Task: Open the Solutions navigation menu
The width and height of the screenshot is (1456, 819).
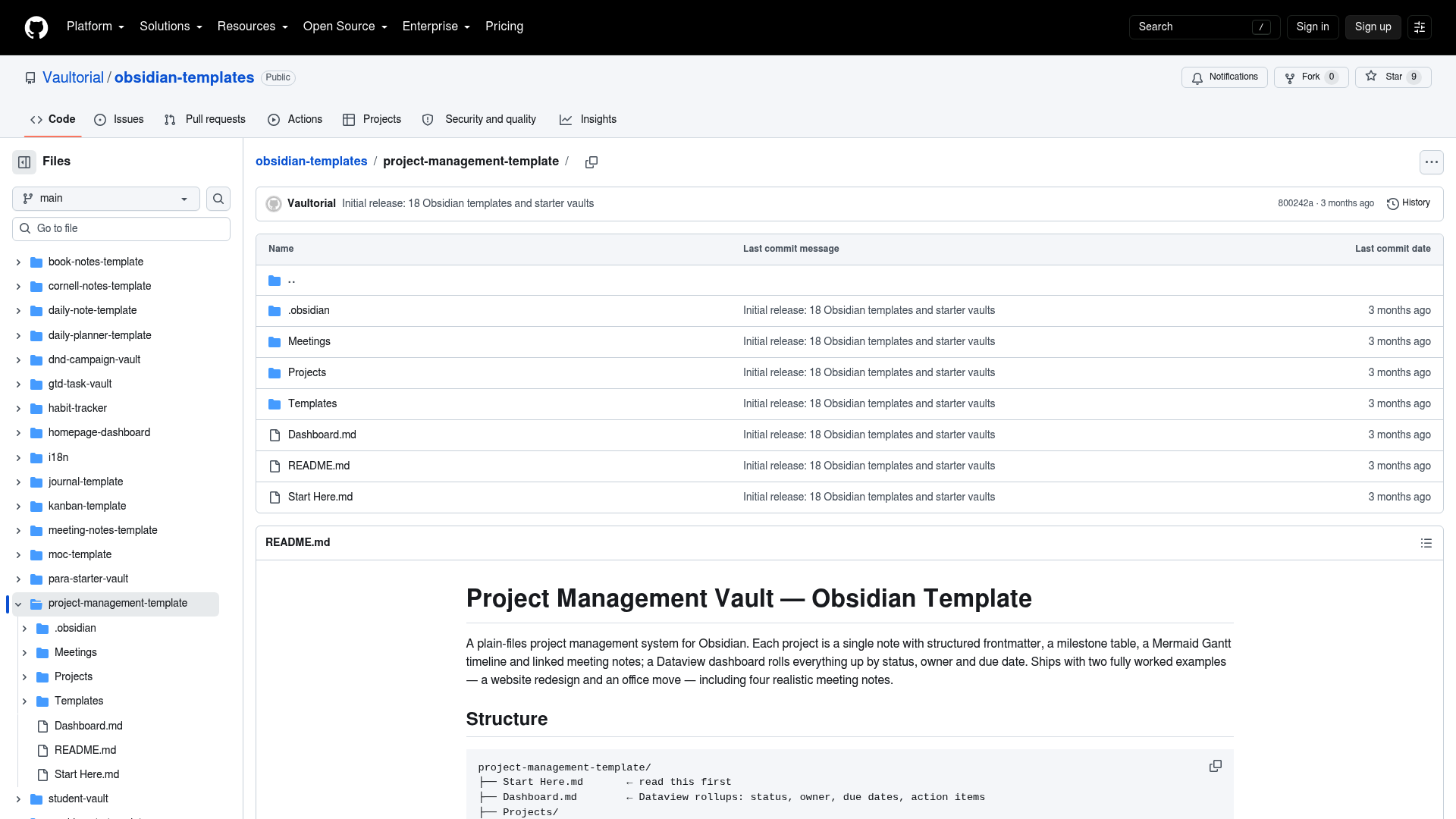Action: [x=171, y=27]
